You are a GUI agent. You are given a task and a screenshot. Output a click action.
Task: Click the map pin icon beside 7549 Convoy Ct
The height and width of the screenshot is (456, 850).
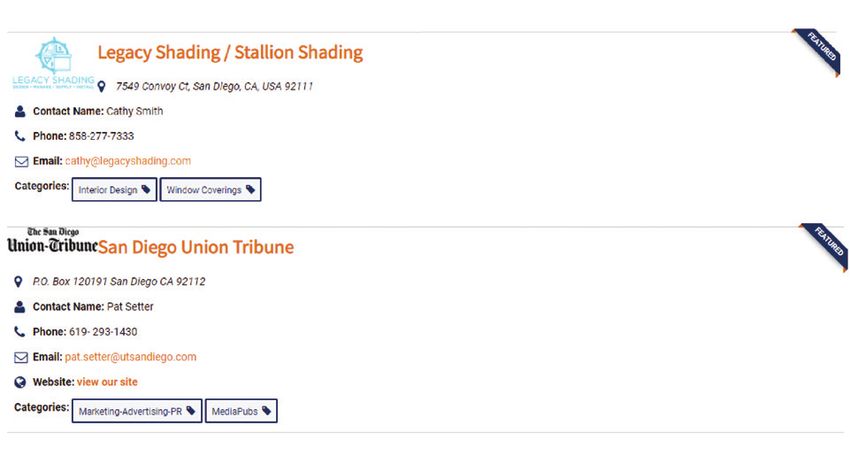(x=101, y=86)
